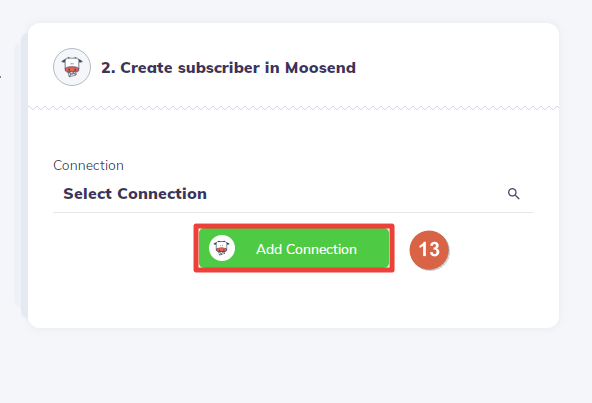Click the orange number 13 step badge
592x403 pixels.
[429, 250]
